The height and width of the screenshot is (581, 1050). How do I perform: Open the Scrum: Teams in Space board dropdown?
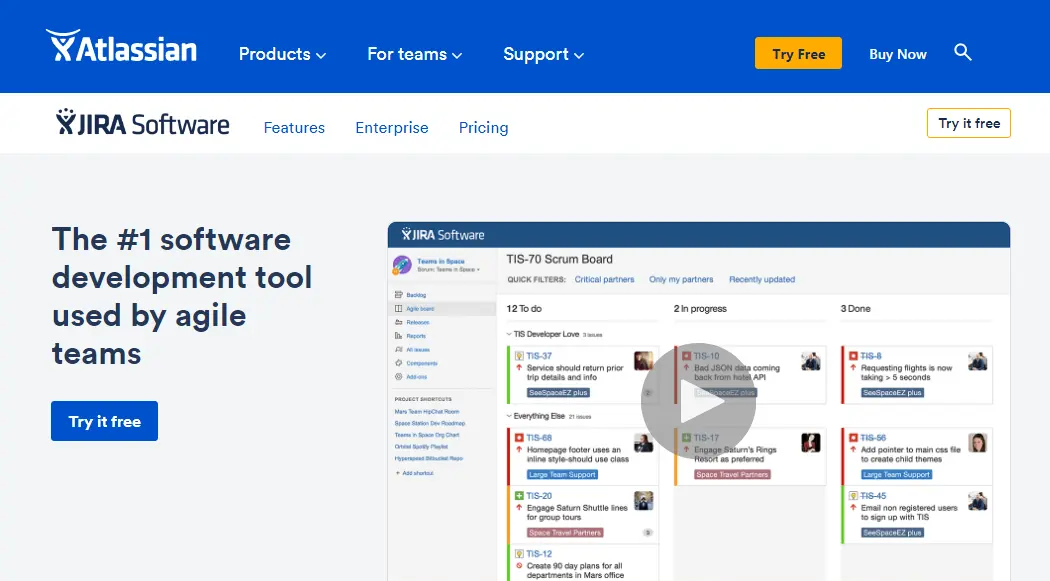[449, 270]
